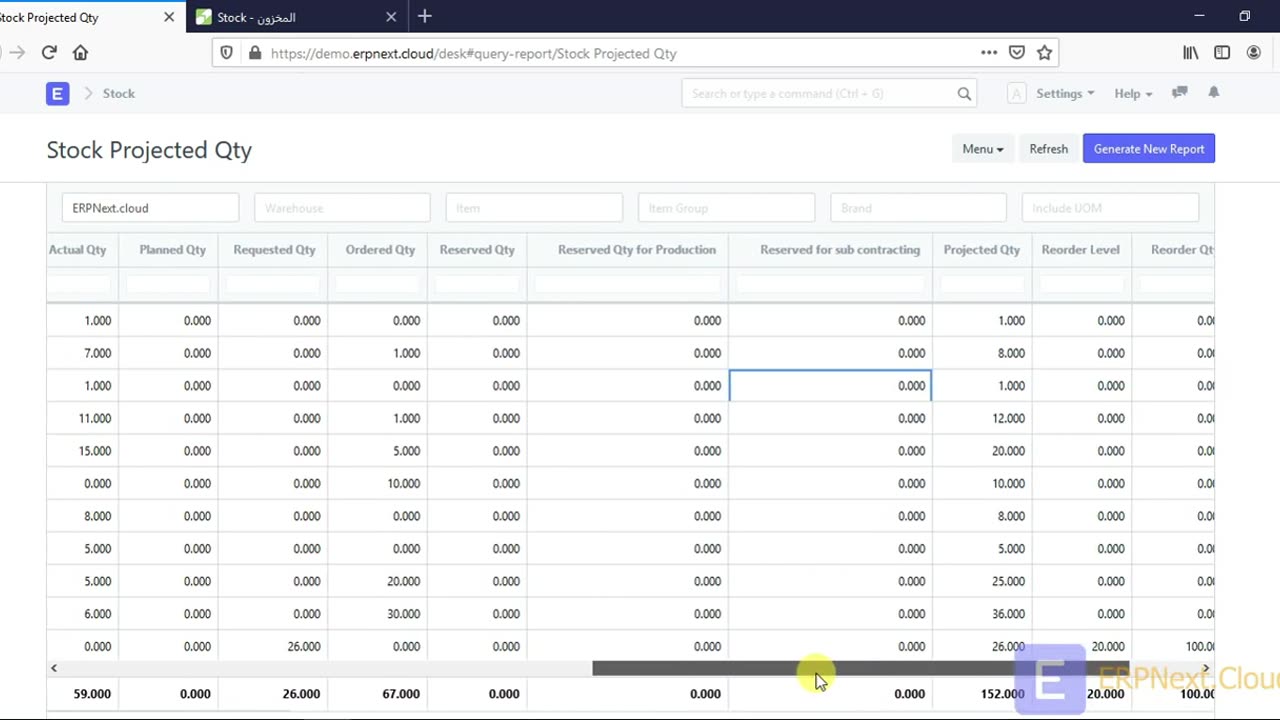Go to the Stock breadcrumb link
1280x720 pixels.
[118, 93]
